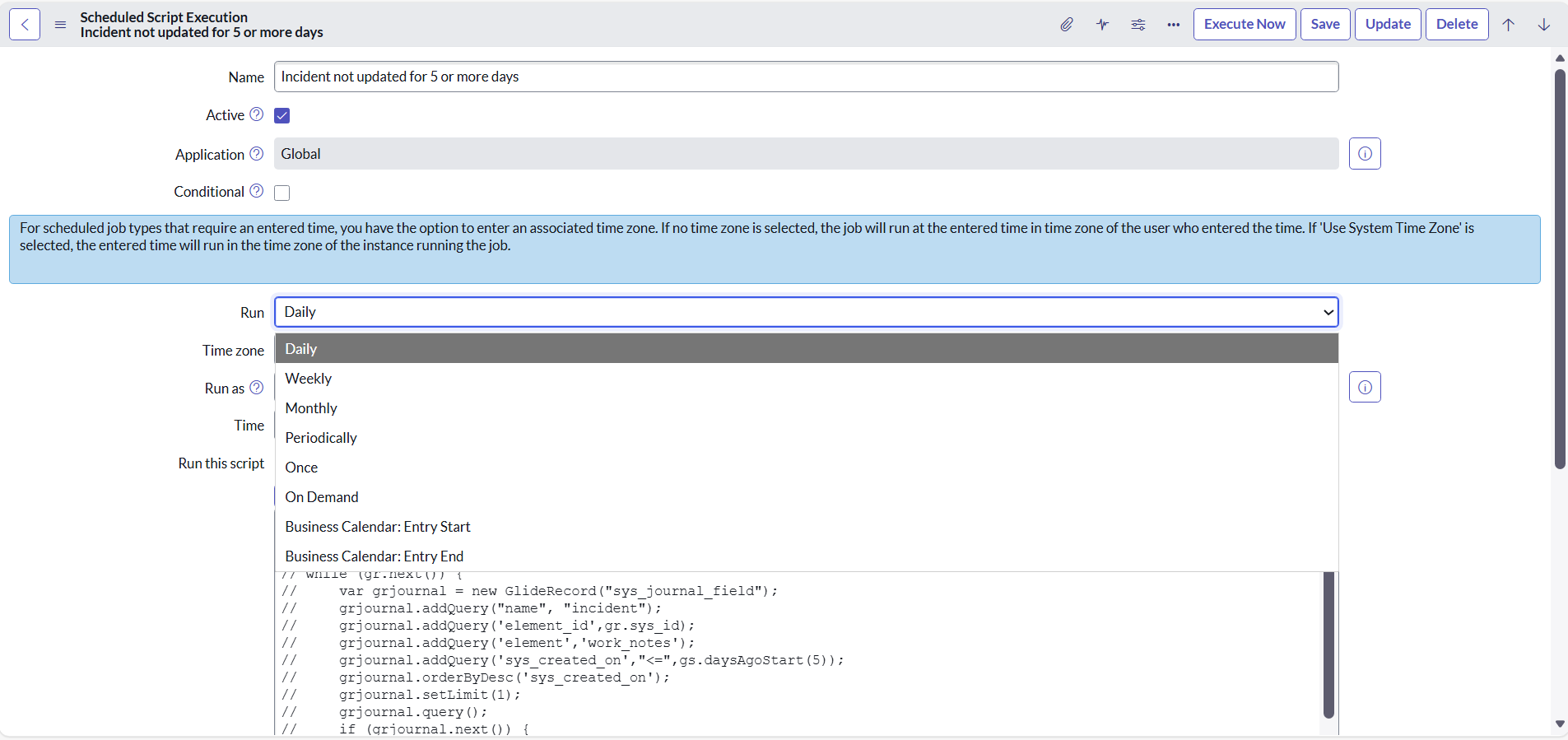The image size is (1568, 740).
Task: Click the attachments paperclip icon
Action: coord(1066,25)
